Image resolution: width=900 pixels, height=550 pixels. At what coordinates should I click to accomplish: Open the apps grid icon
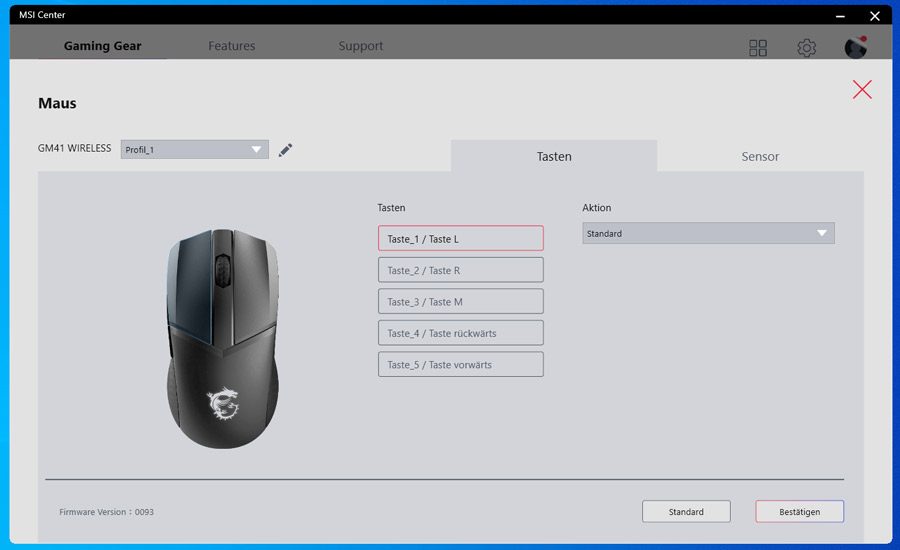(x=758, y=48)
